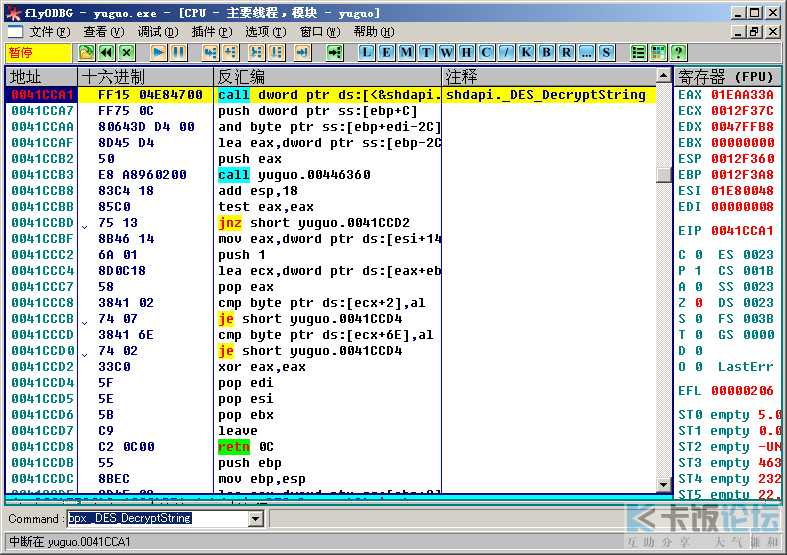Expand the Command history dropdown arrow
The height and width of the screenshot is (555, 787).
[256, 518]
